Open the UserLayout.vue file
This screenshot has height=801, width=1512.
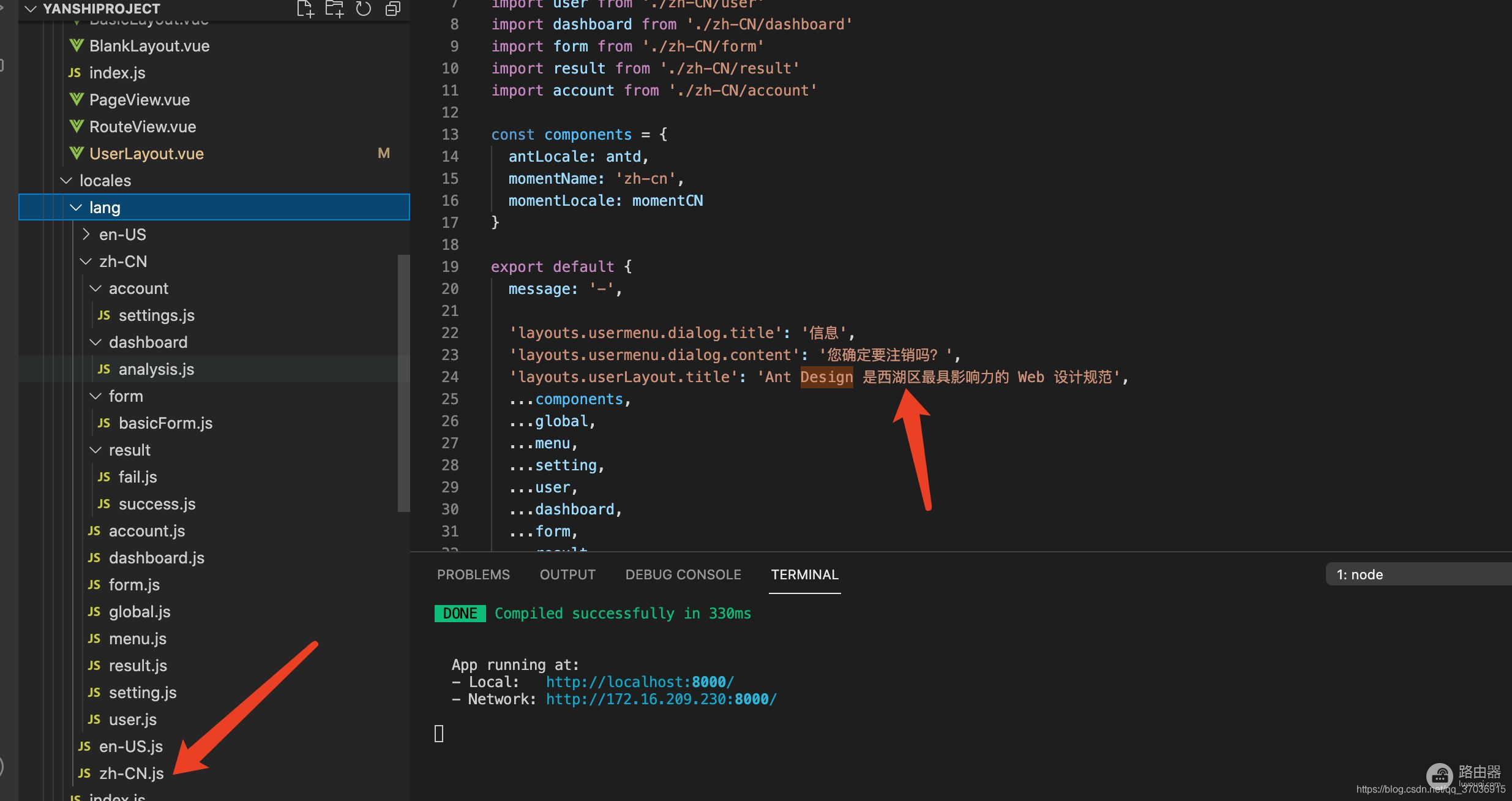146,153
